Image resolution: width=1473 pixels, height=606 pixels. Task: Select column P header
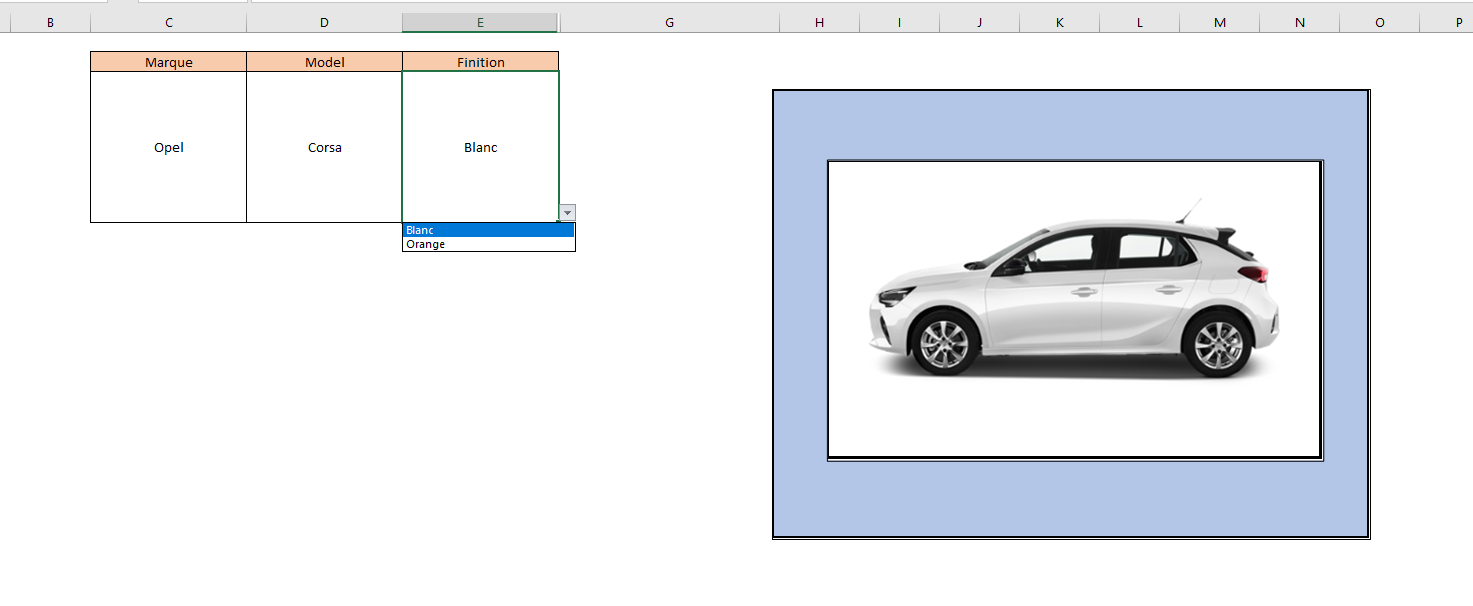pos(1447,22)
